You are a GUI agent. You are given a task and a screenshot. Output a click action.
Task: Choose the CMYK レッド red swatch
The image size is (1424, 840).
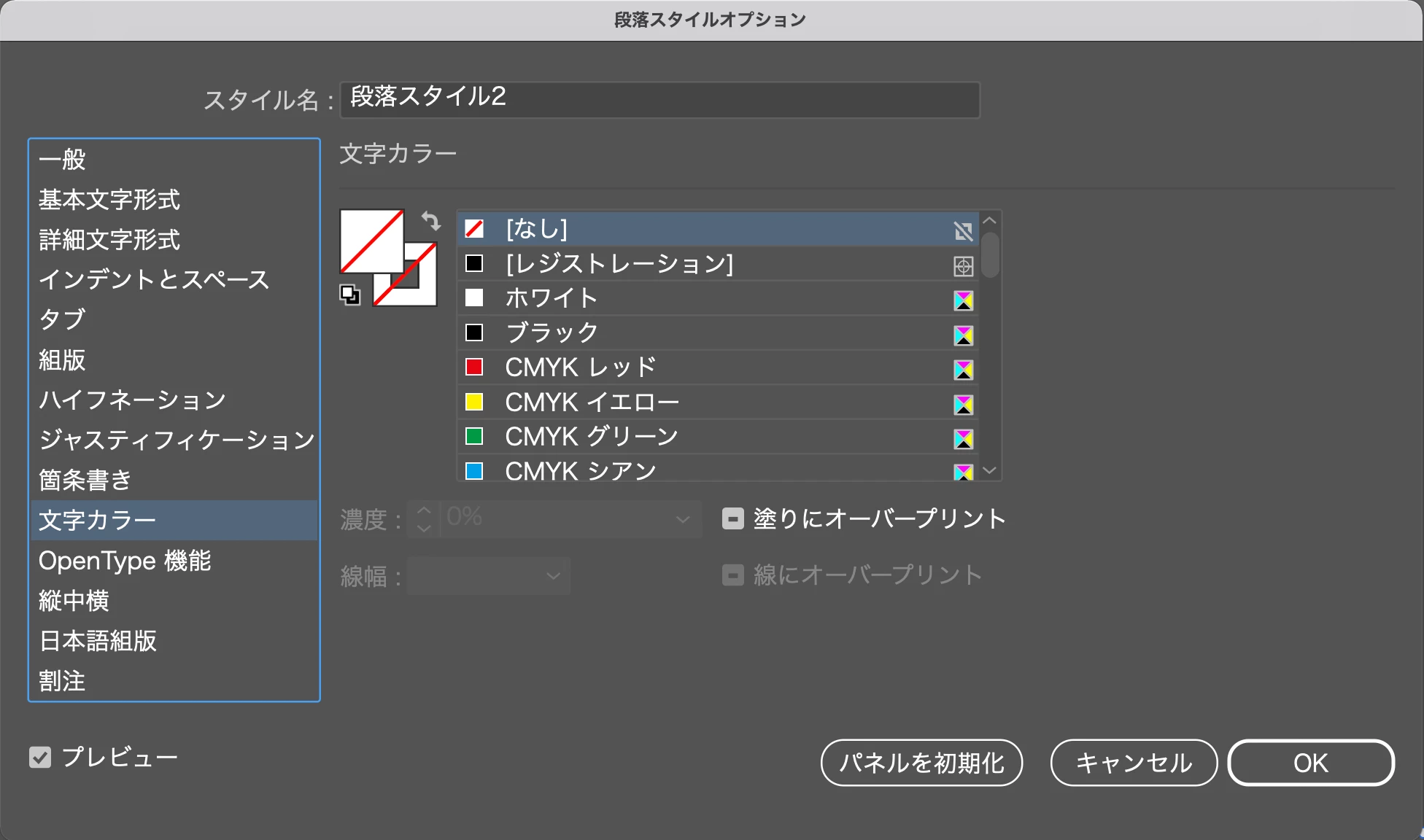581,367
